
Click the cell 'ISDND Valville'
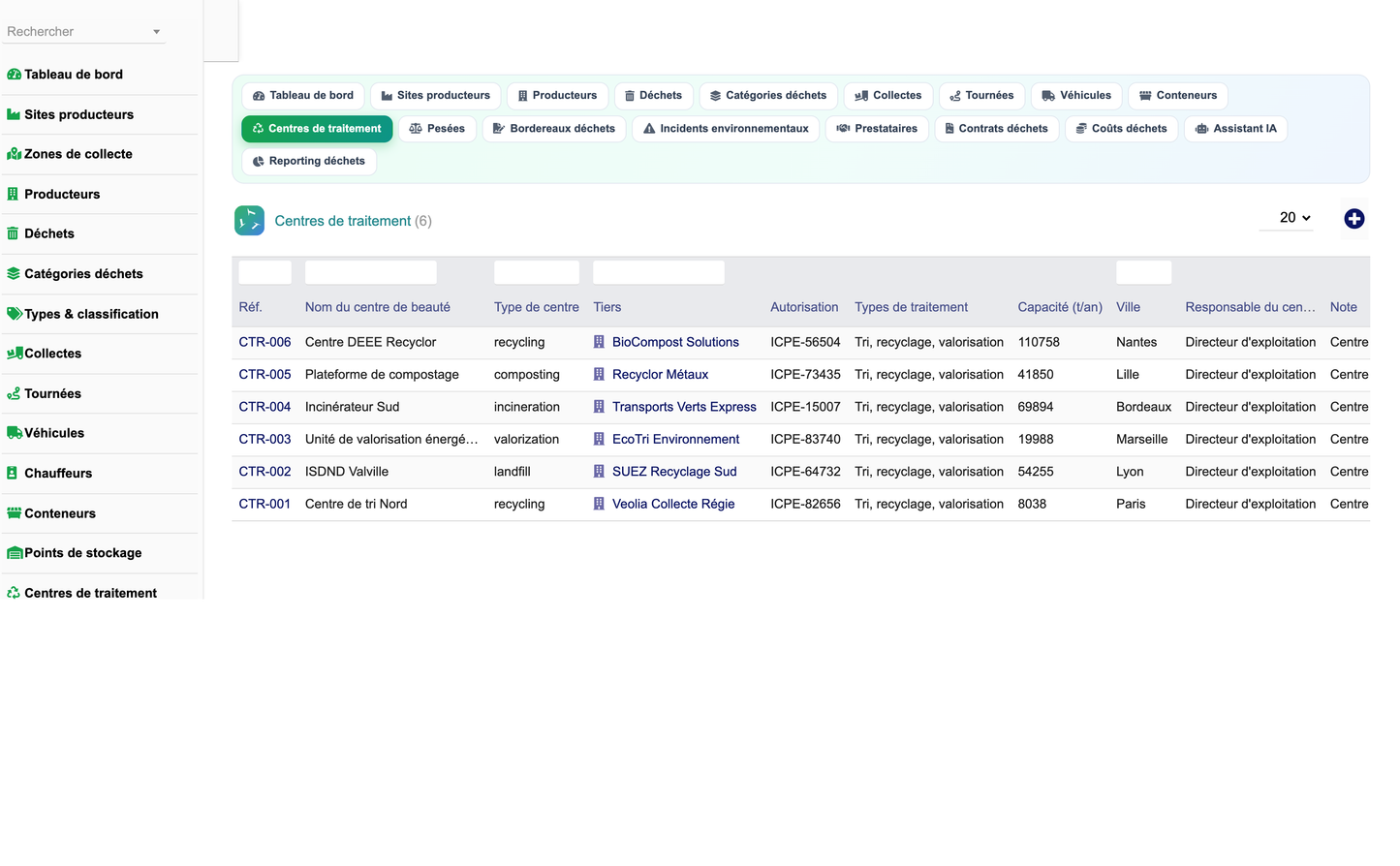point(347,472)
